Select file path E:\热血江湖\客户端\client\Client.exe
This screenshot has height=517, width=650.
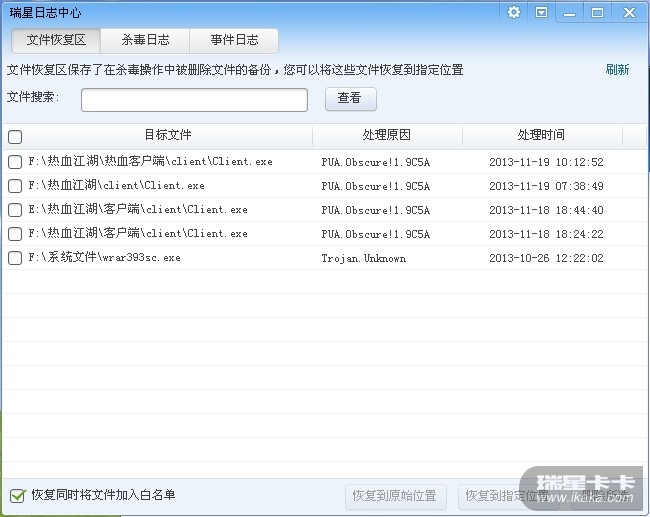pos(138,209)
